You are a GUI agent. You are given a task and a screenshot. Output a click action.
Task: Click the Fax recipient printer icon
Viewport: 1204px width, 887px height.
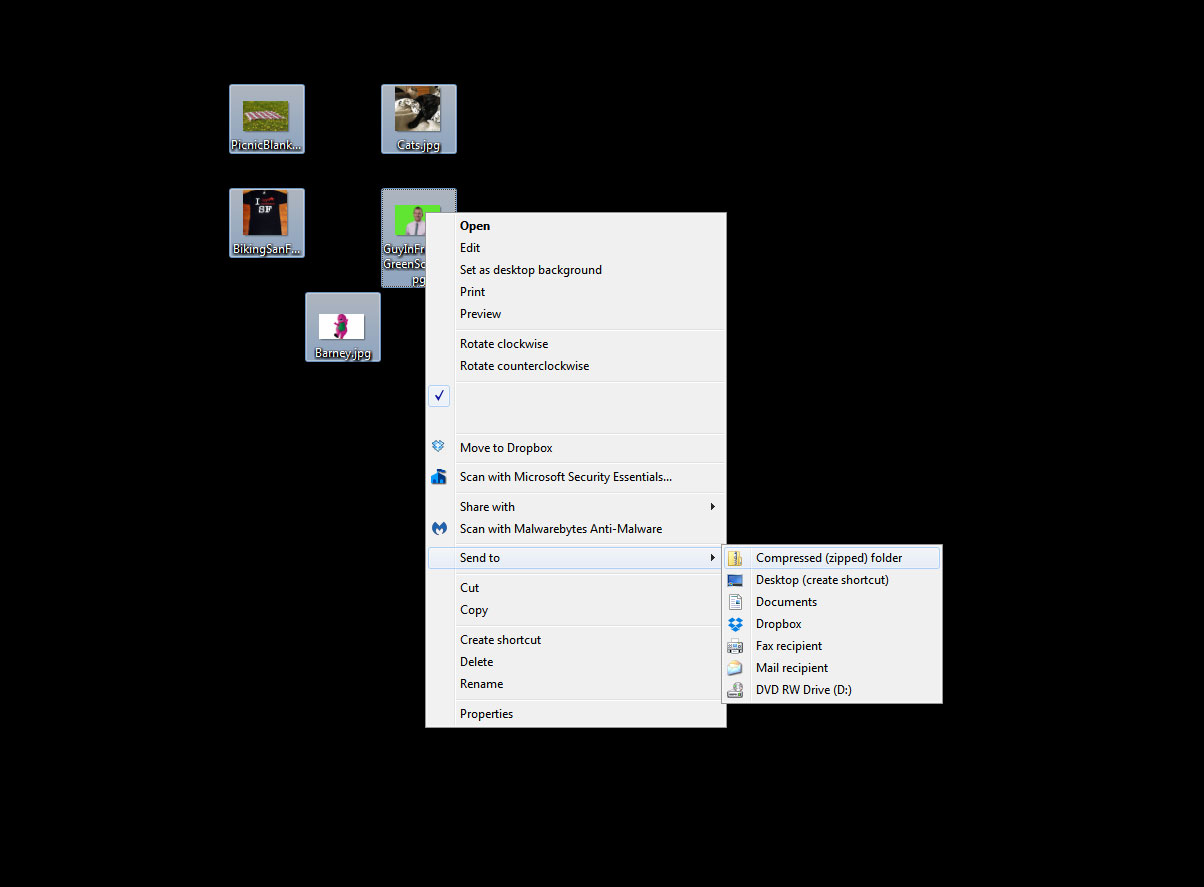[x=735, y=646]
